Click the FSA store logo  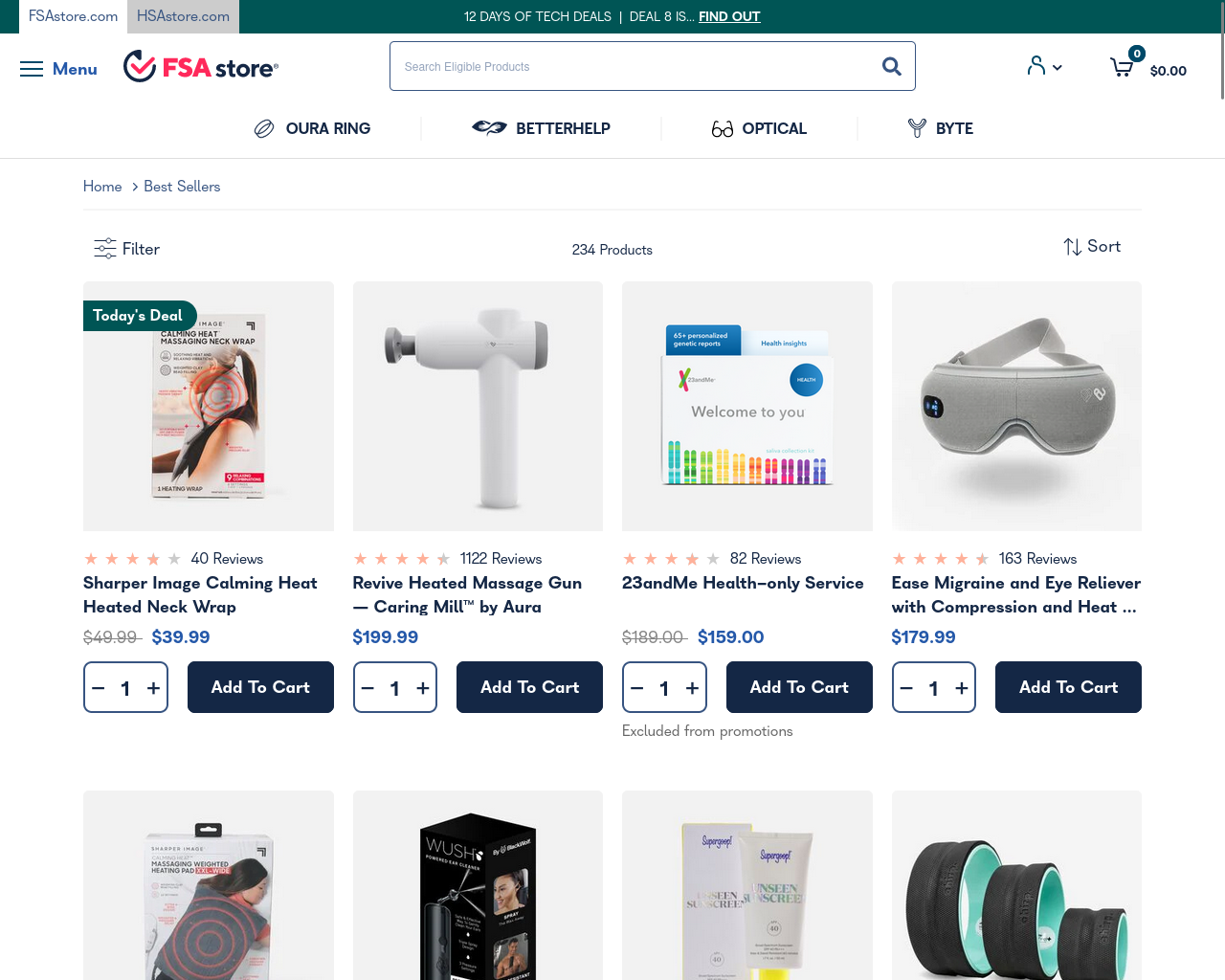tap(201, 67)
